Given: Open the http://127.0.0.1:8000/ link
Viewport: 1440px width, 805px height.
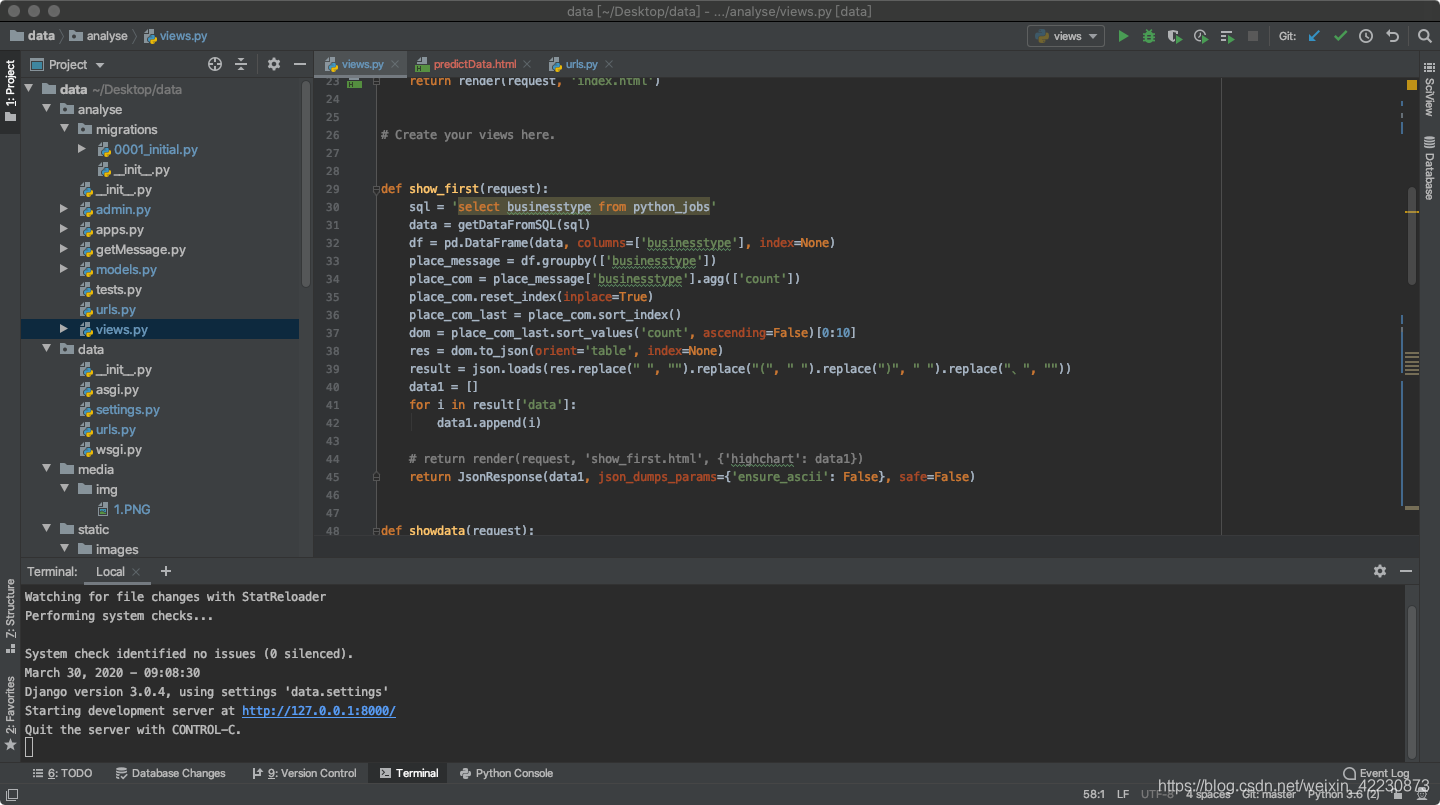Looking at the screenshot, I should click(319, 711).
